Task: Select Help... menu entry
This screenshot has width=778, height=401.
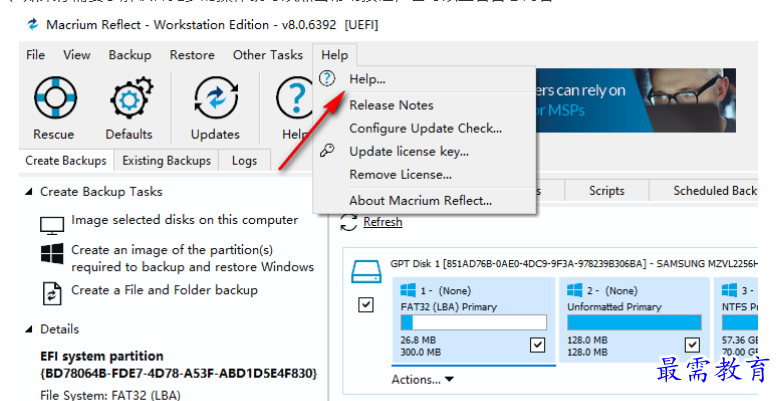Action: 425,79
